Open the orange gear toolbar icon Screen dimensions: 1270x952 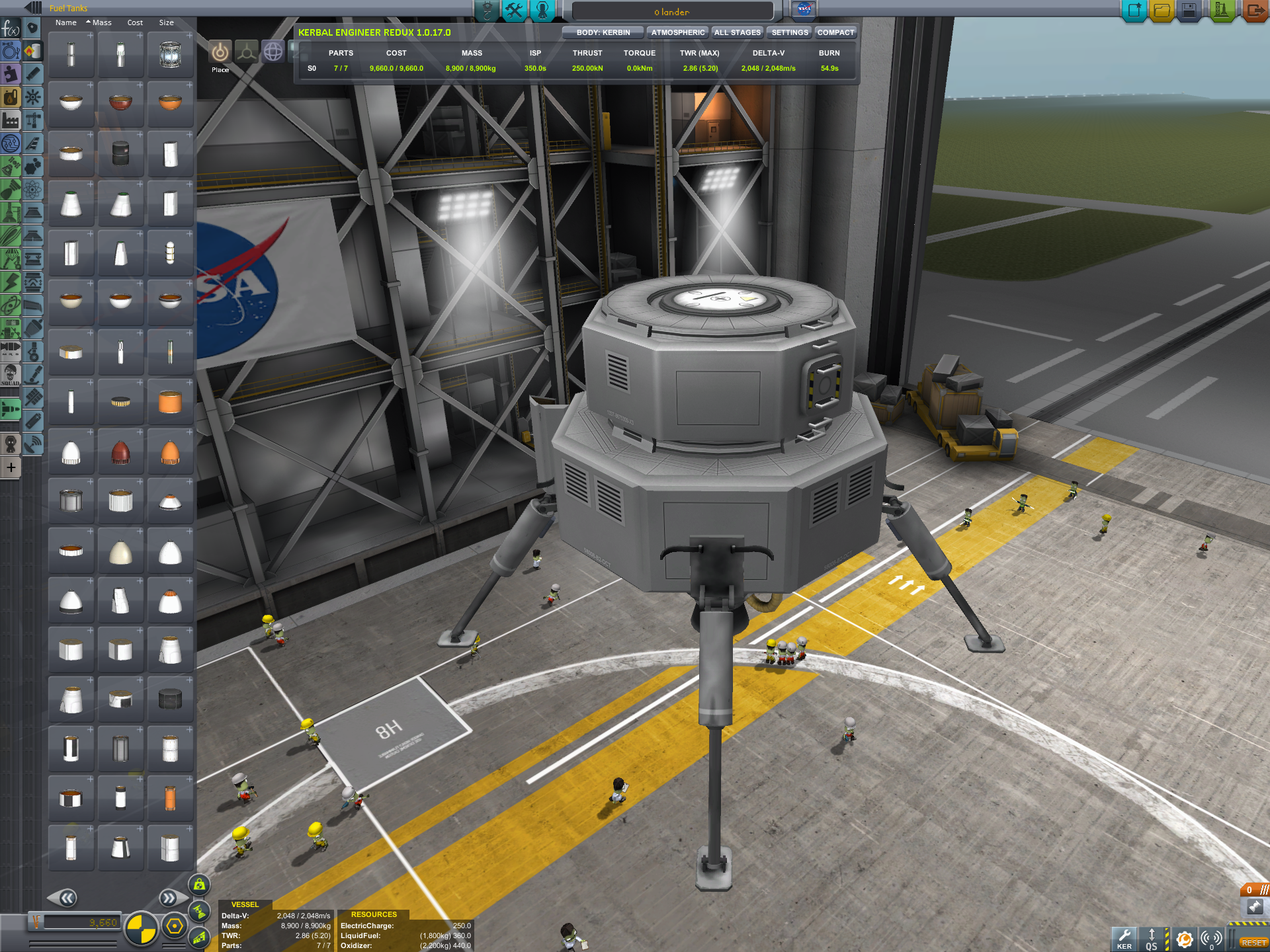tap(1185, 938)
